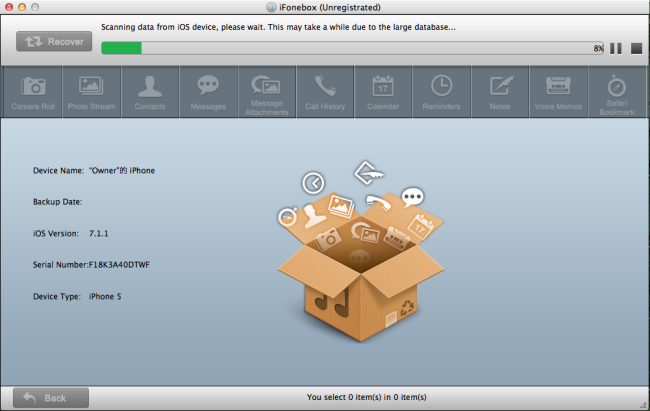Stop the scanning process

point(636,49)
